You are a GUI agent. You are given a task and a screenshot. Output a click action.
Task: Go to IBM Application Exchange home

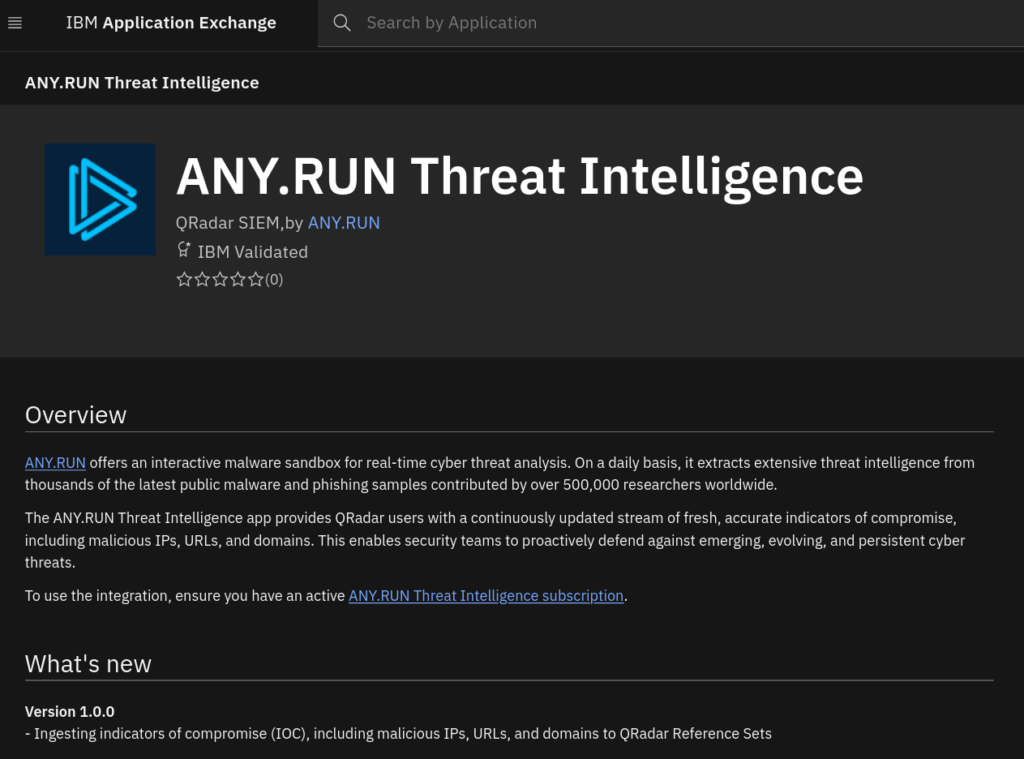click(x=170, y=23)
